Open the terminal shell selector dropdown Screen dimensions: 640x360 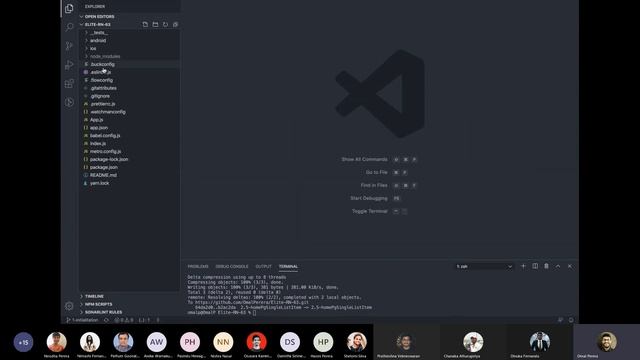click(x=484, y=266)
